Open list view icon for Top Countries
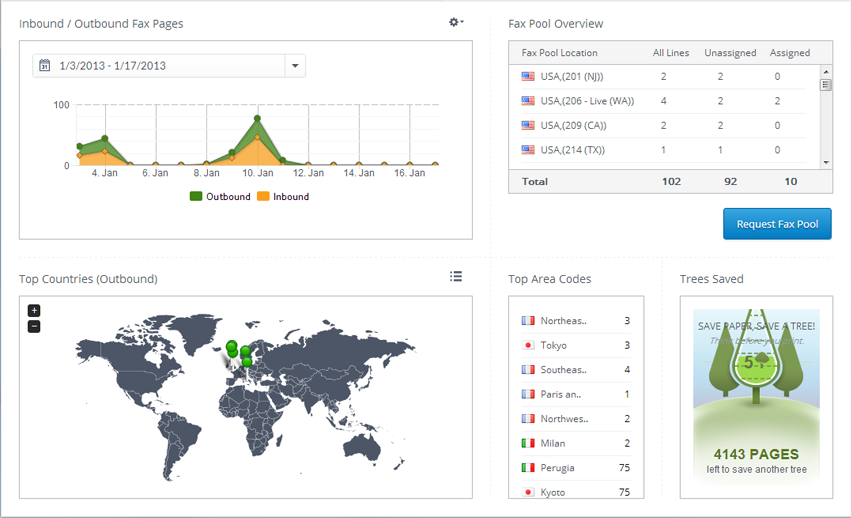Screen dimensions: 851x518 point(456,276)
